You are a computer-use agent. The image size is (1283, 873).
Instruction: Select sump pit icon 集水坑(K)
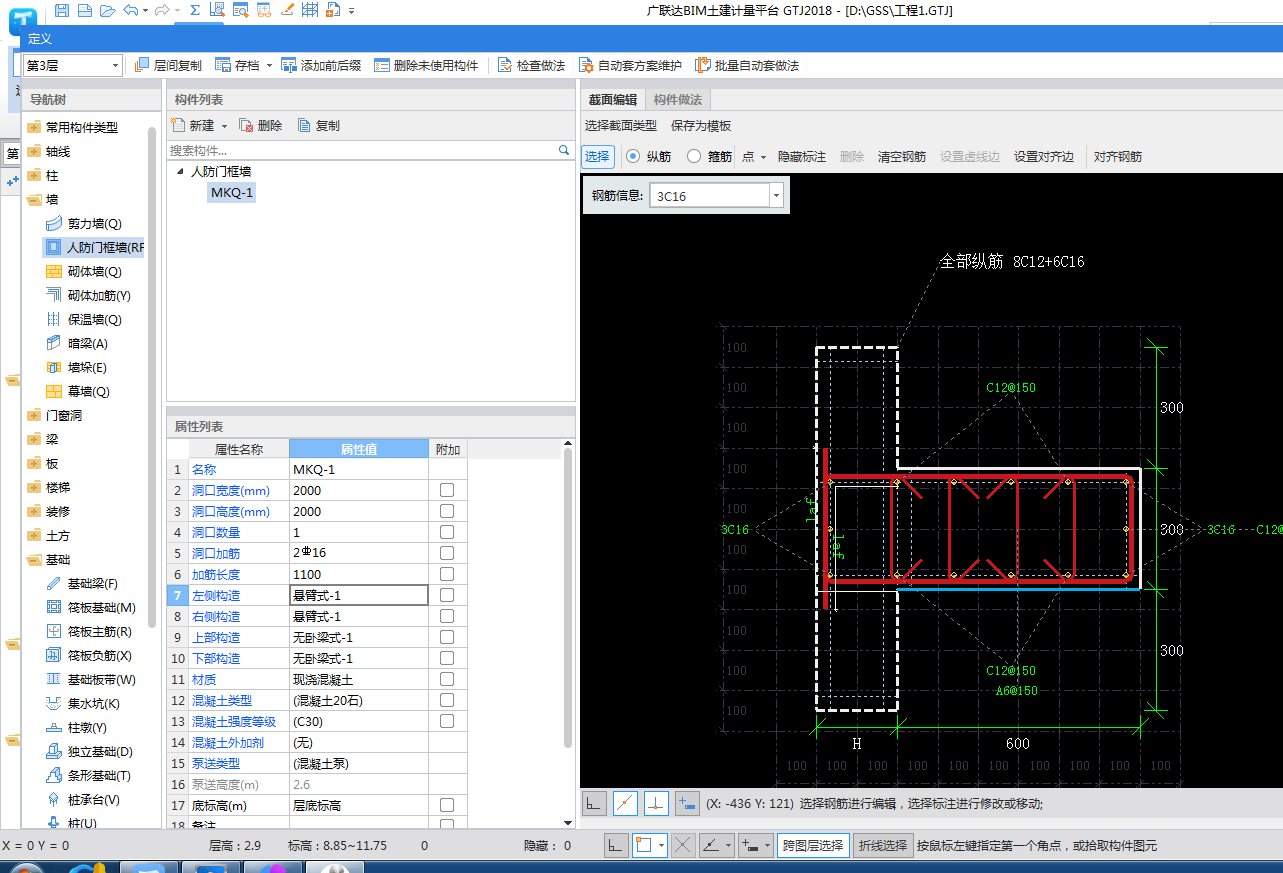pyautogui.click(x=54, y=703)
